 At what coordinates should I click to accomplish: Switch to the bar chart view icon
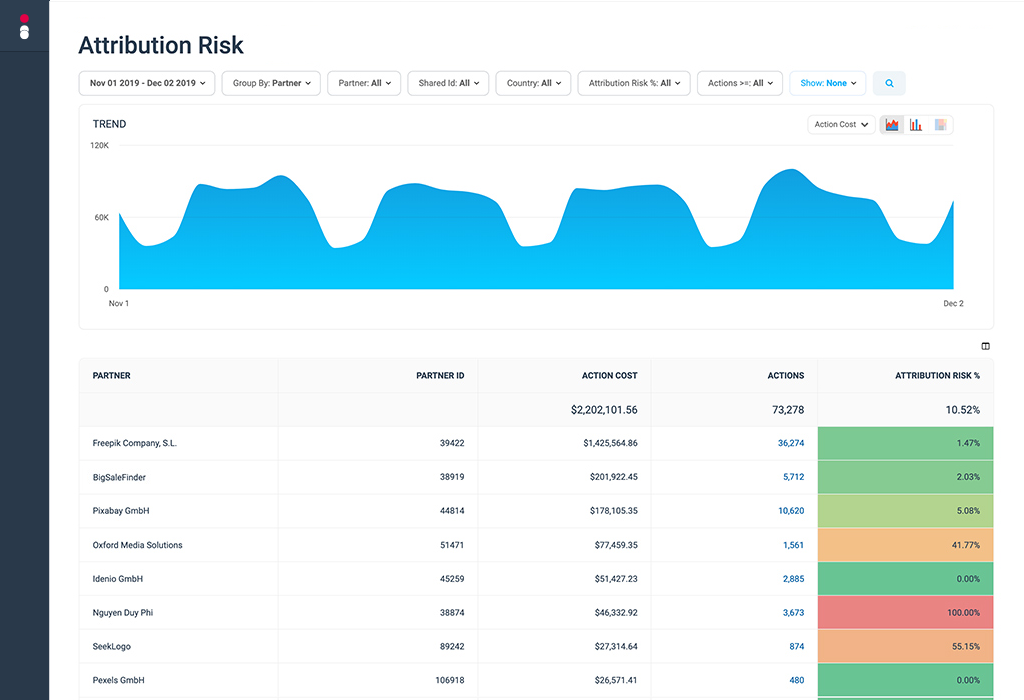click(916, 123)
